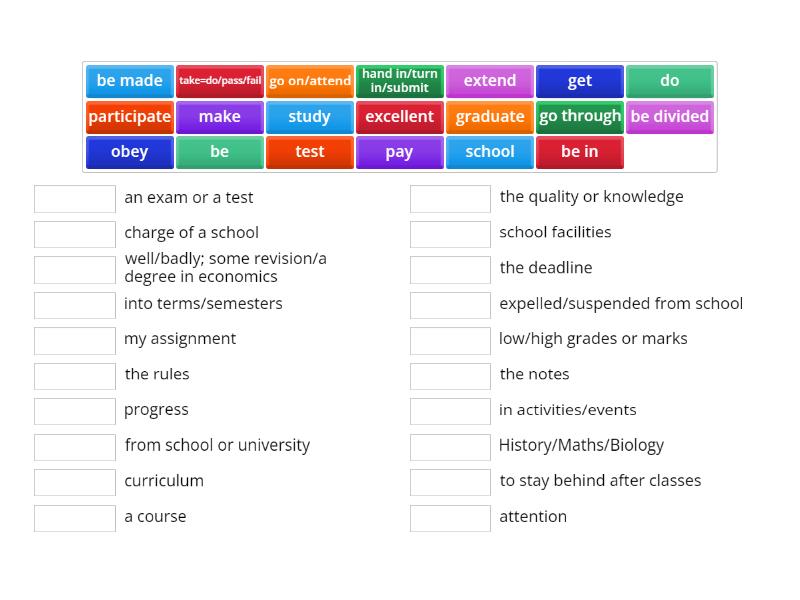Pick the "go on/attend" word tile
The width and height of the screenshot is (800, 600).
pos(310,81)
